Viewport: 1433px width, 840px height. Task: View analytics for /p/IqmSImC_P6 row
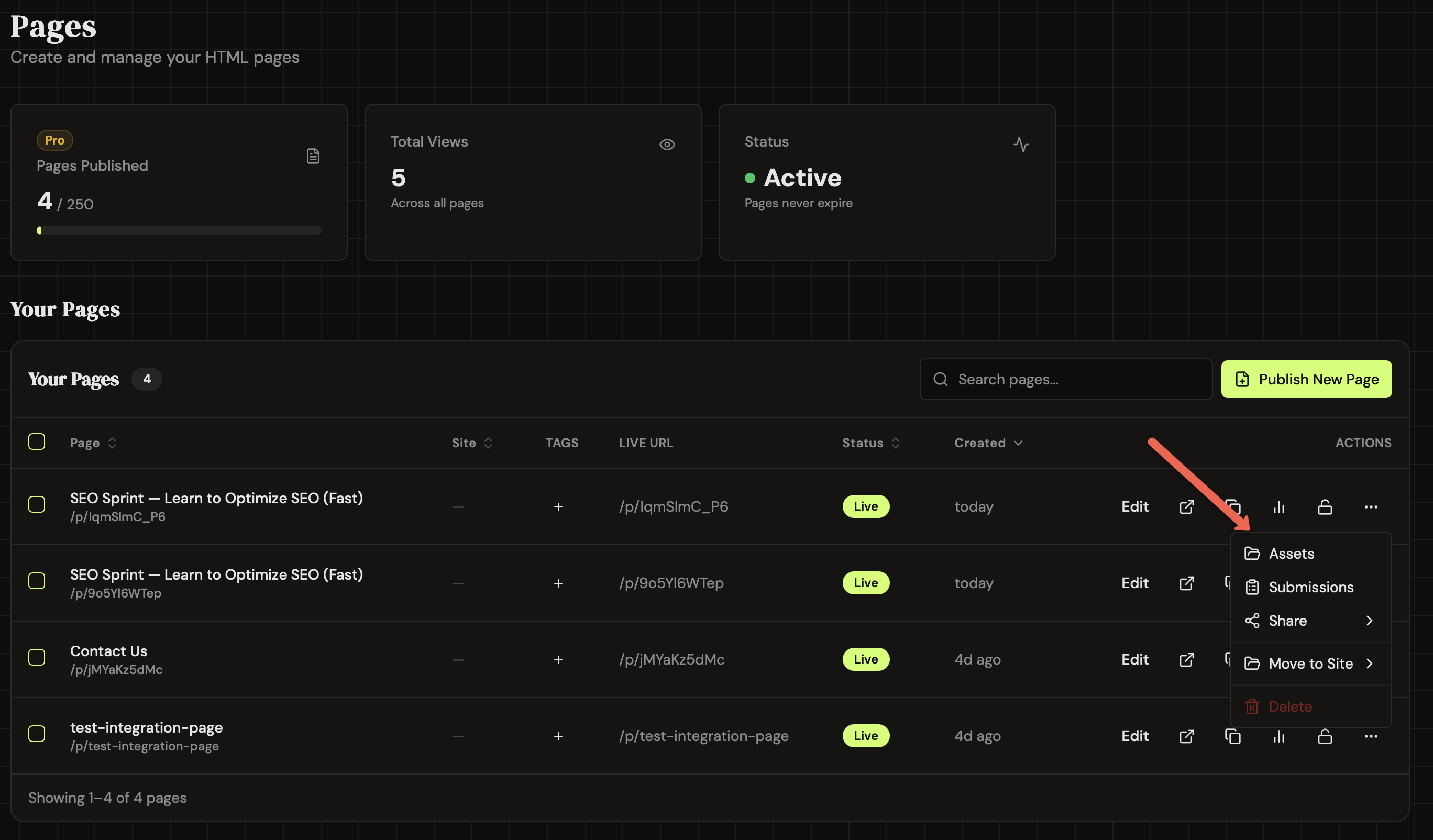[1279, 506]
